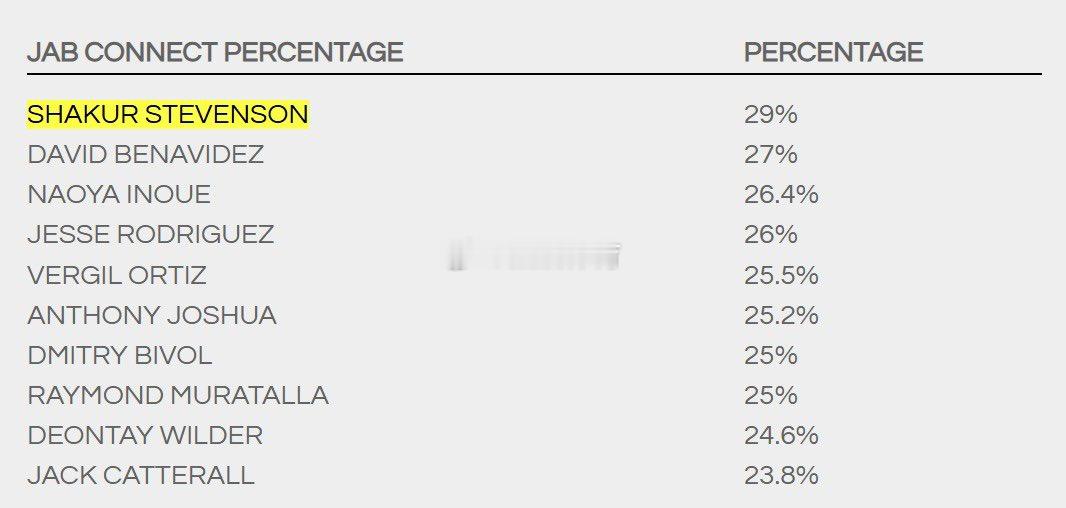Select Deontay Wilder in the list

[x=145, y=435]
